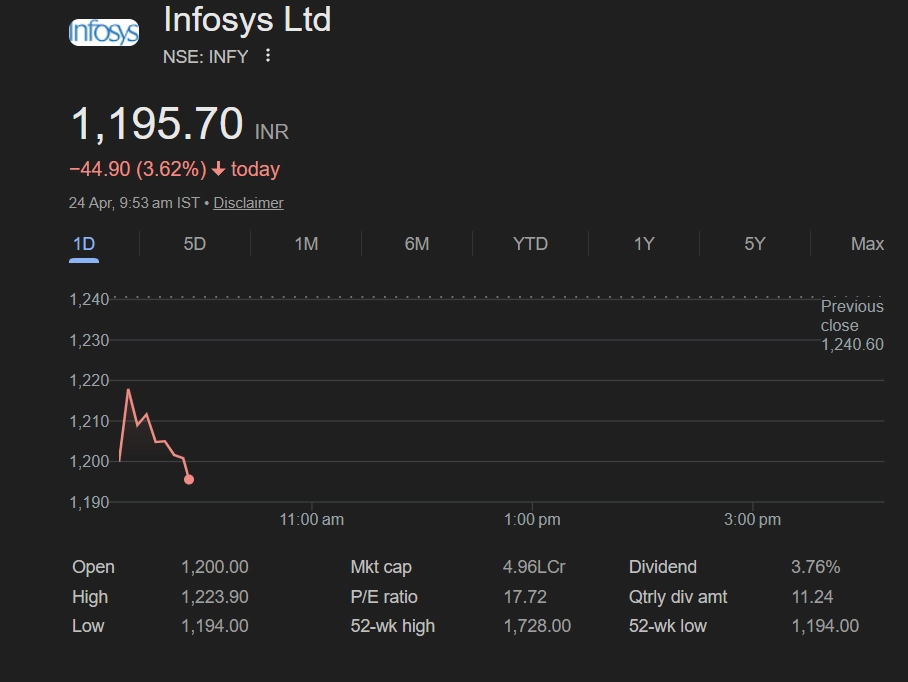Show the Max range chart
Viewport: 908px width, 682px height.
(867, 244)
